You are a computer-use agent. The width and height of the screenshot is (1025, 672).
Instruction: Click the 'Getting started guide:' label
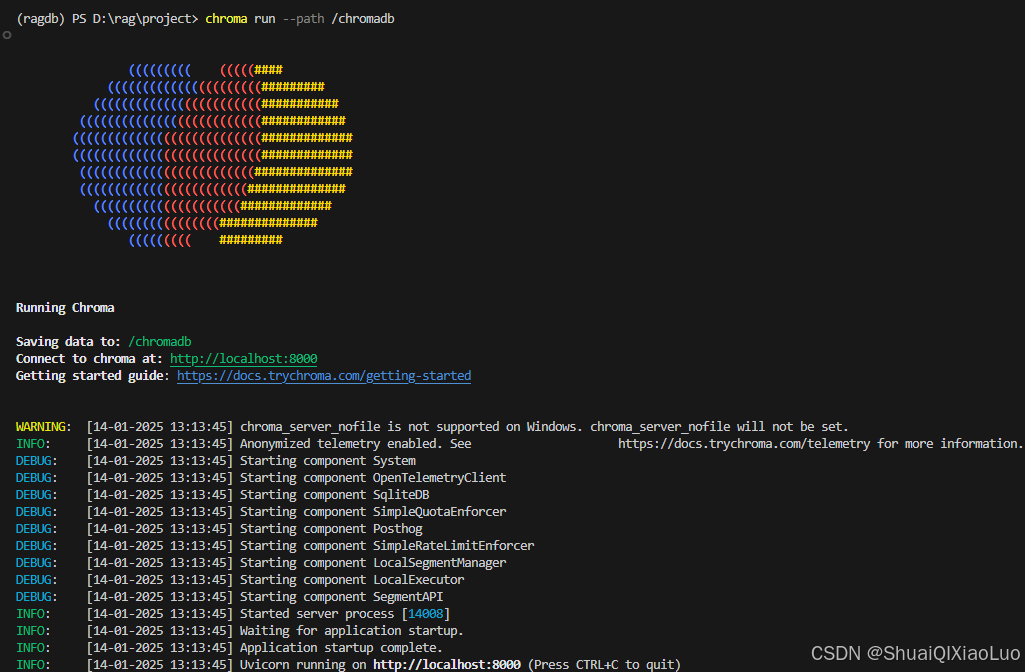pyautogui.click(x=93, y=375)
